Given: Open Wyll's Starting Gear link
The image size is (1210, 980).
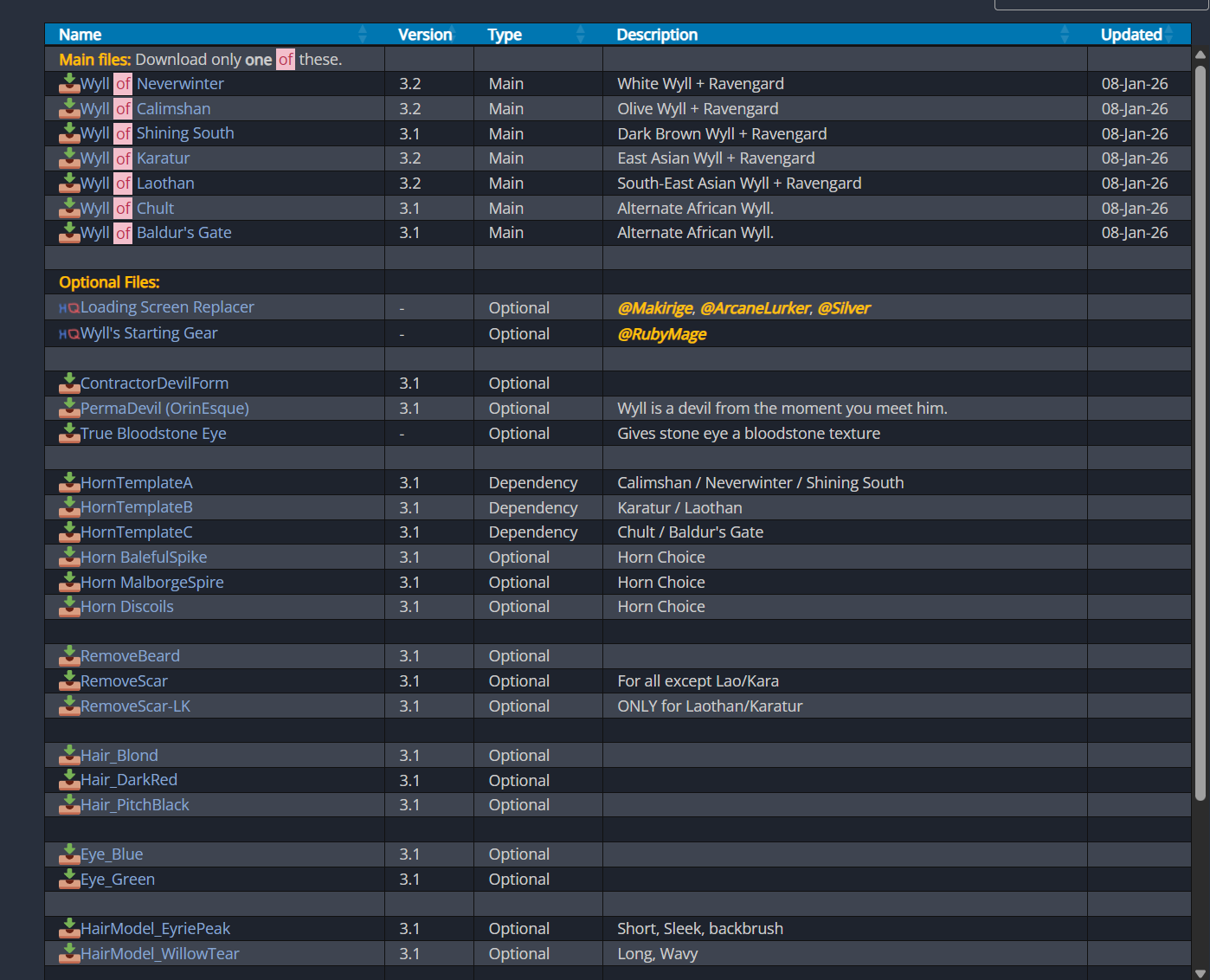Looking at the screenshot, I should pyautogui.click(x=149, y=333).
